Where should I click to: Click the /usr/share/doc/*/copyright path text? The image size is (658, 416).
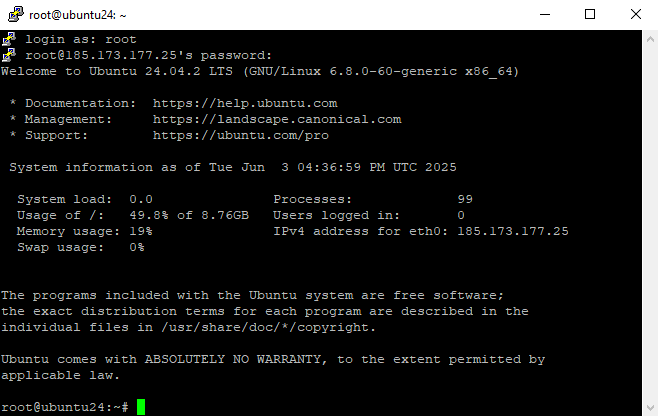269,327
